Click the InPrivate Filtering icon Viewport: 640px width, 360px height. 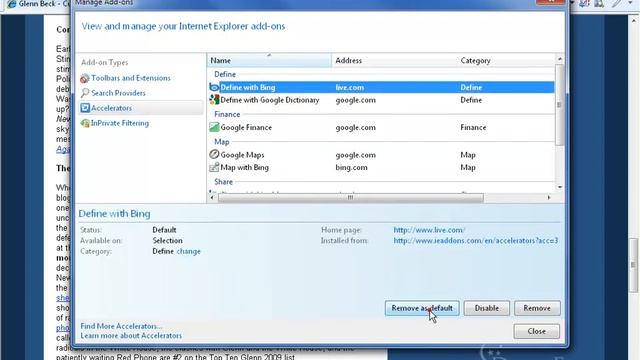tap(85, 123)
